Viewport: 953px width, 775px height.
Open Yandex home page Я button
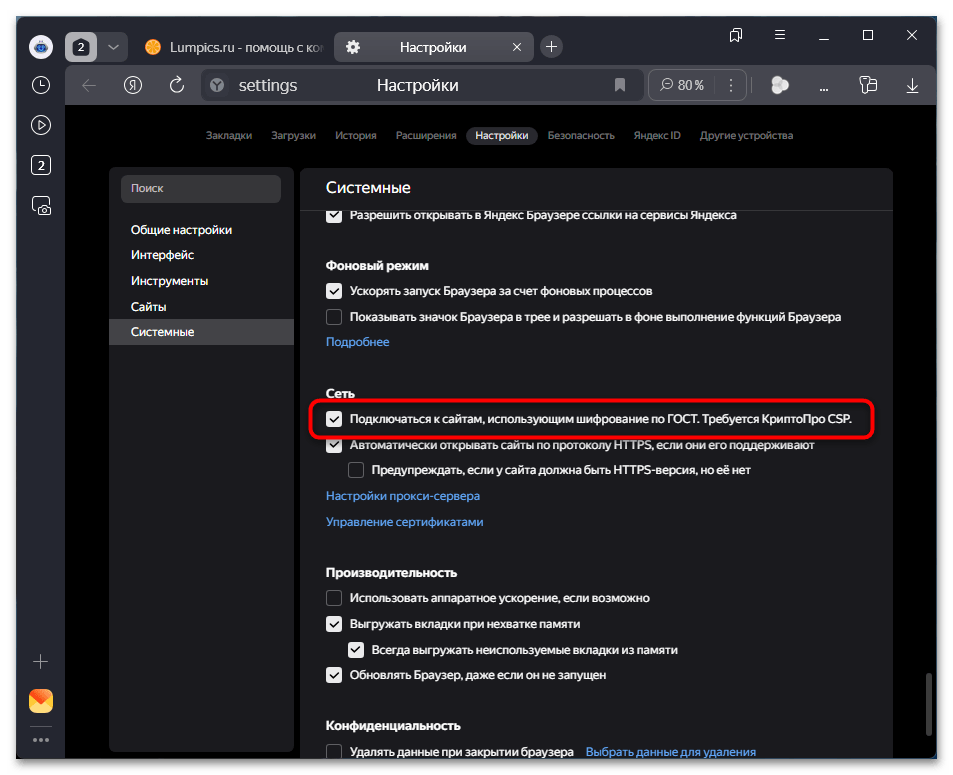tap(132, 85)
